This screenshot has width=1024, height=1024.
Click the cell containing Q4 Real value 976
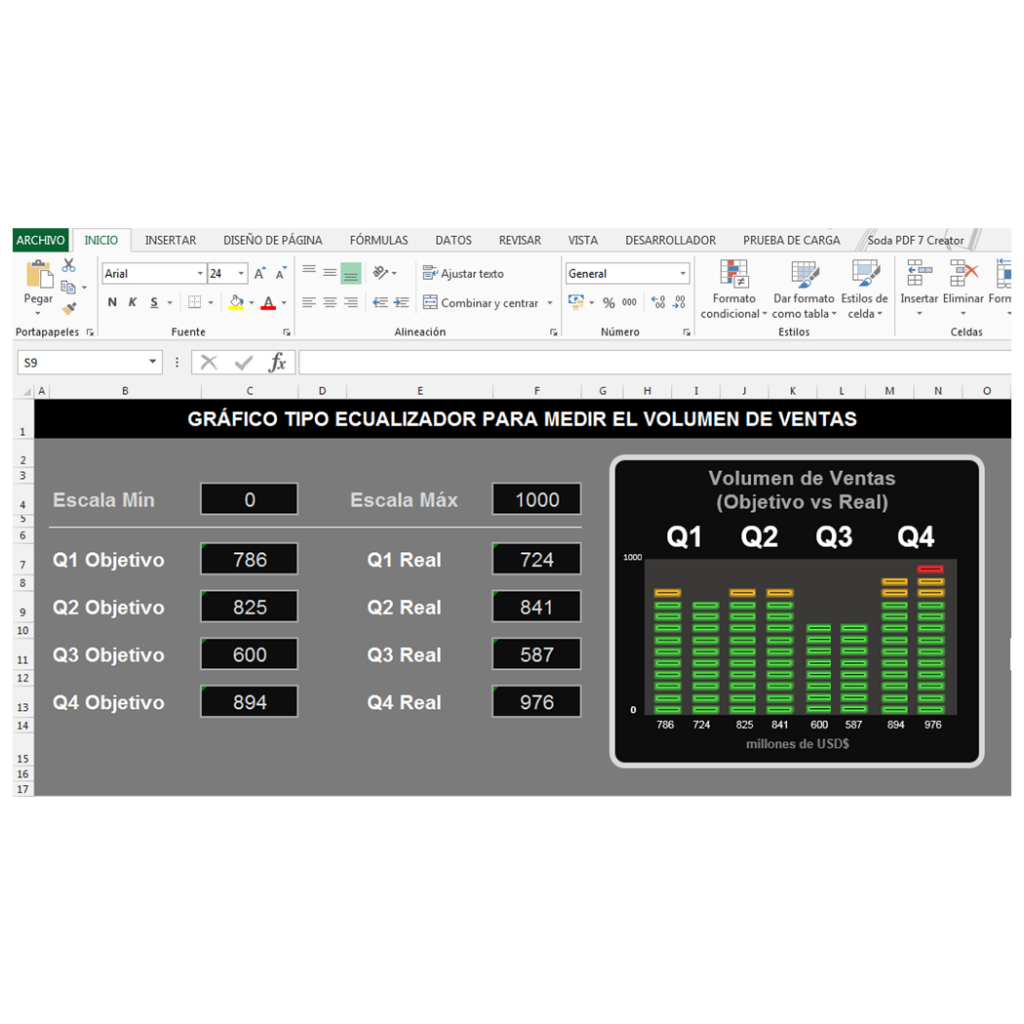536,701
